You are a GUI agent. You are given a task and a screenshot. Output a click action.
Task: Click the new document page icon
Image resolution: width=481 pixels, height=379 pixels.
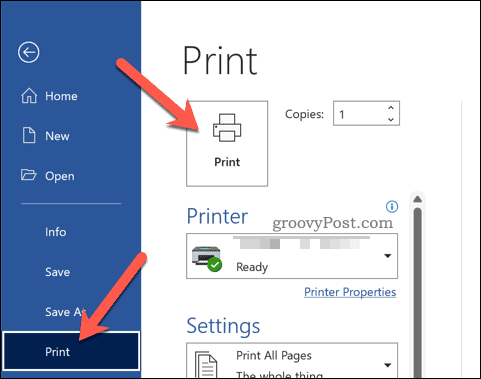tap(29, 135)
